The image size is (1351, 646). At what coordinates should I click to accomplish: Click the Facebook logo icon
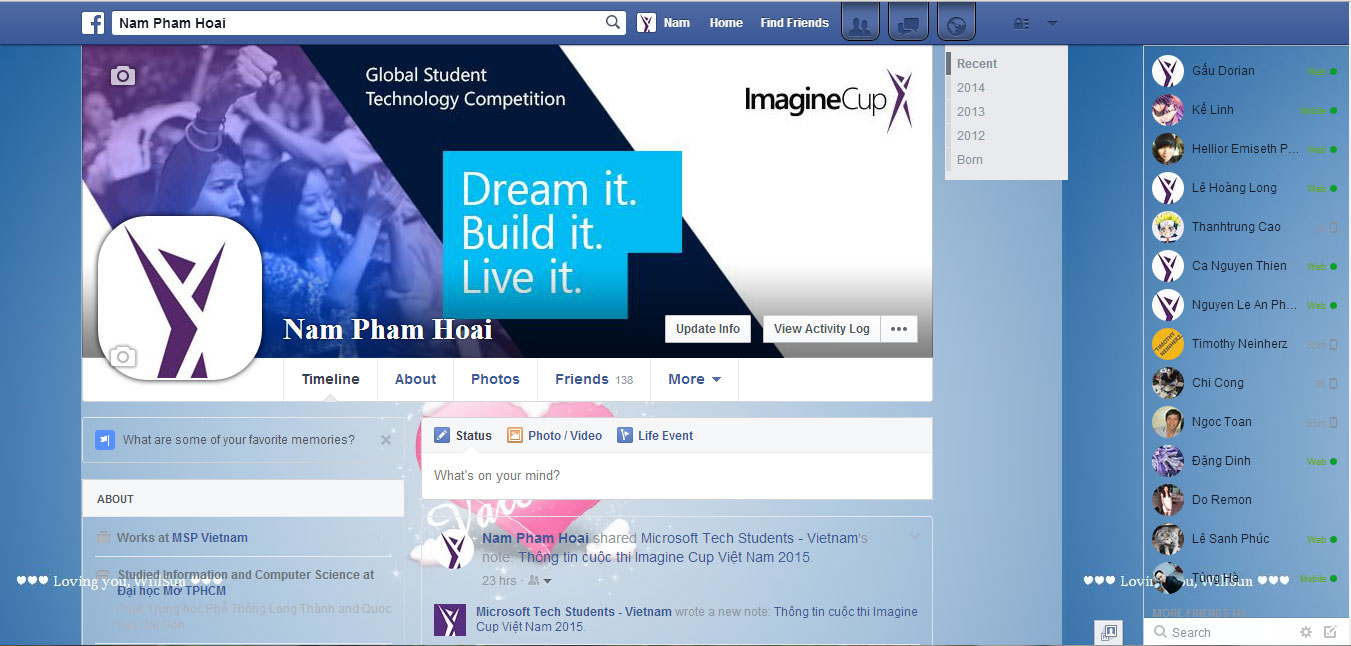point(93,23)
